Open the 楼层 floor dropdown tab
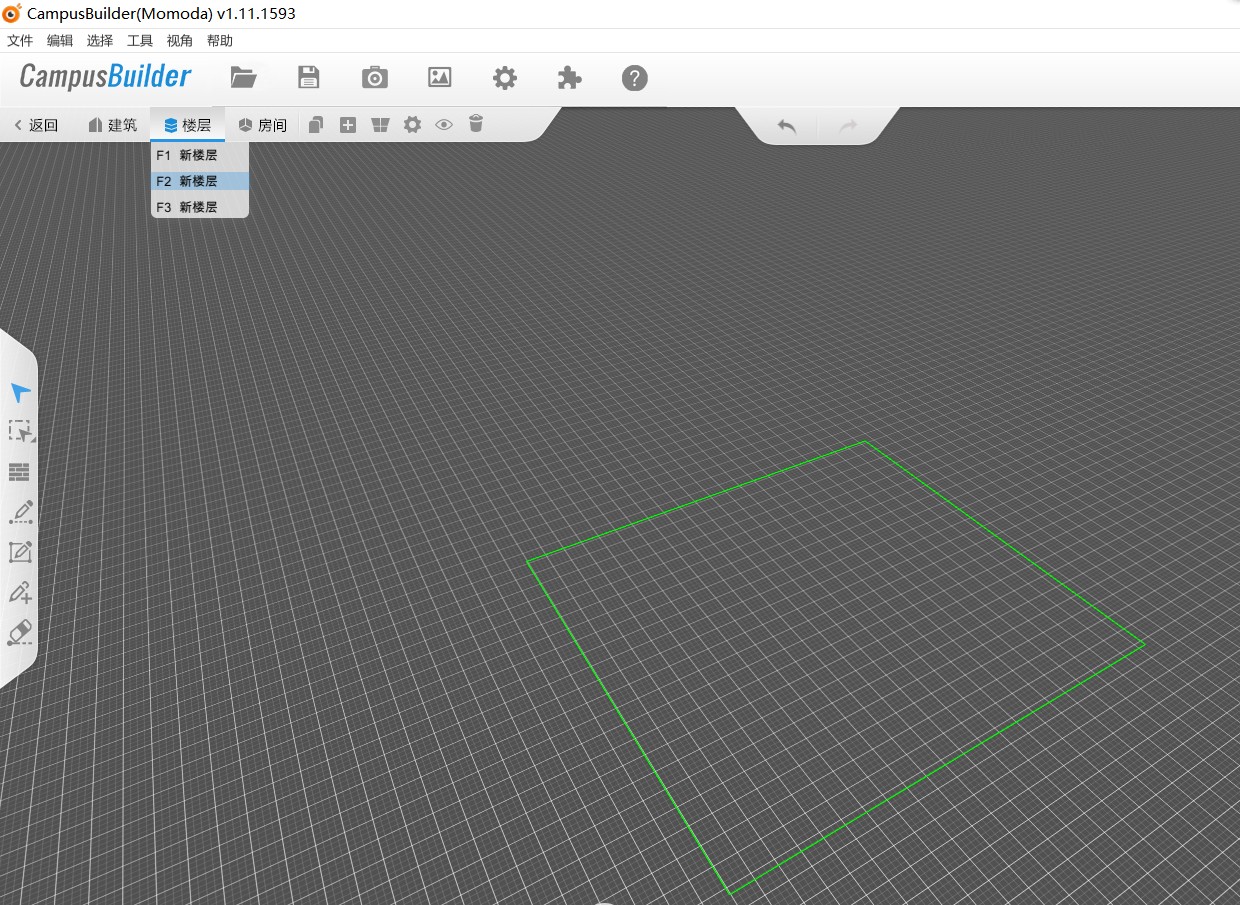 tap(188, 125)
